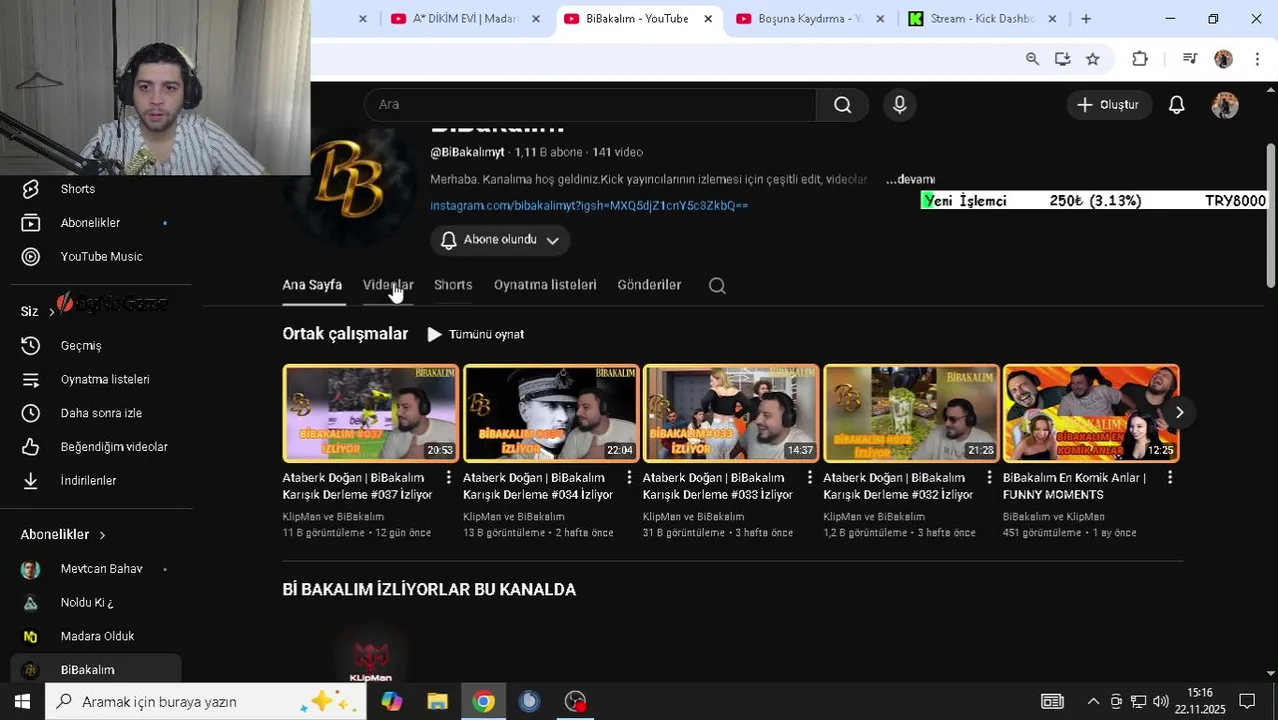Open Abonelikler in the sidebar

(x=90, y=223)
